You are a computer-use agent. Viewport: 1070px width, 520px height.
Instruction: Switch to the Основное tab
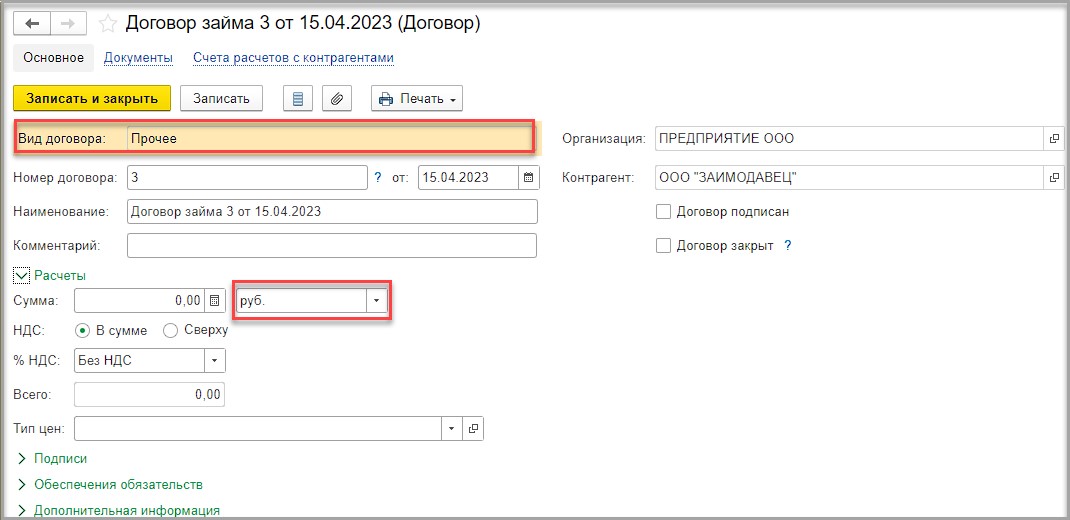click(53, 58)
